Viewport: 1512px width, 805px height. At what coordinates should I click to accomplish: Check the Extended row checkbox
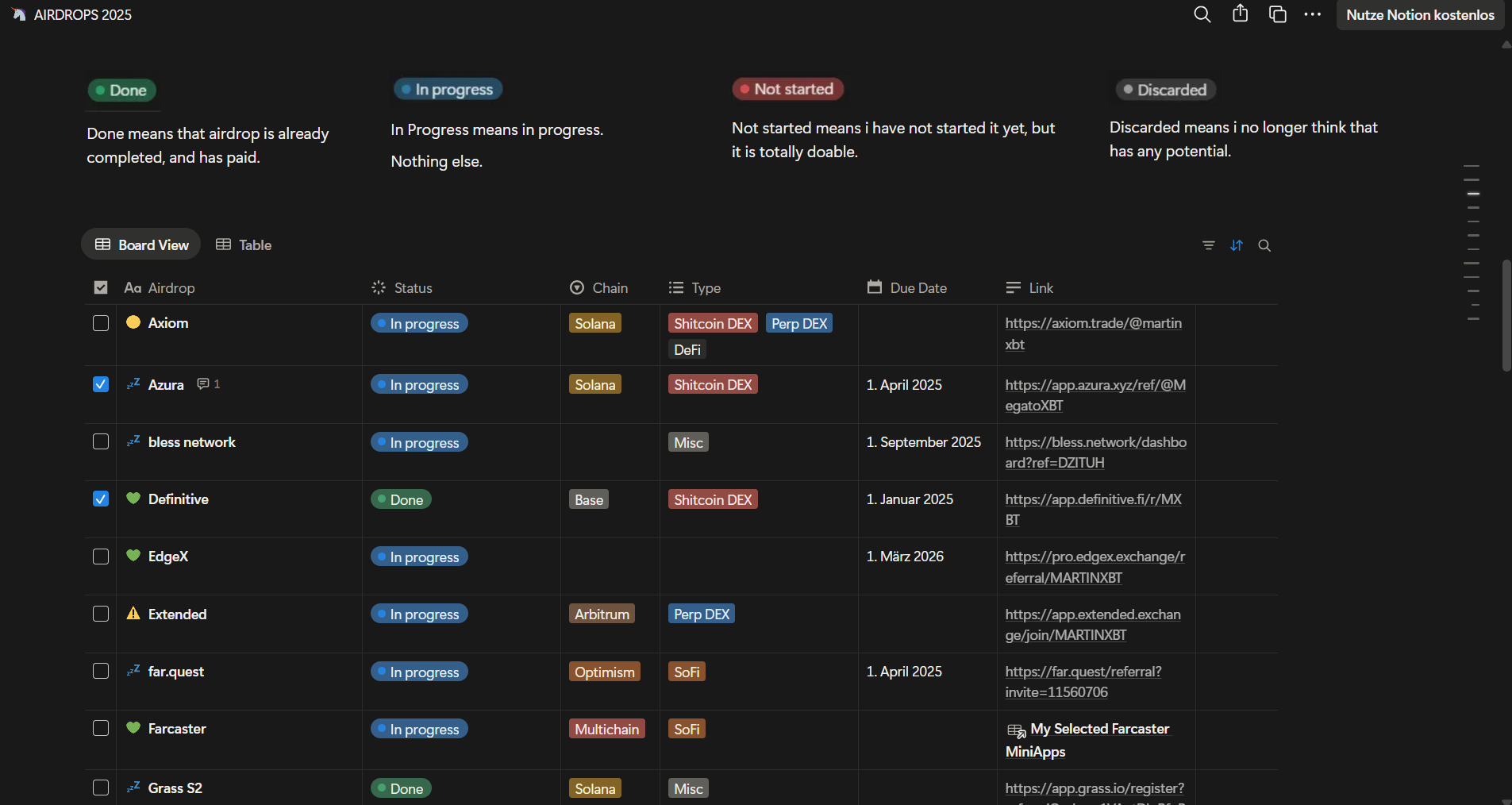point(101,614)
